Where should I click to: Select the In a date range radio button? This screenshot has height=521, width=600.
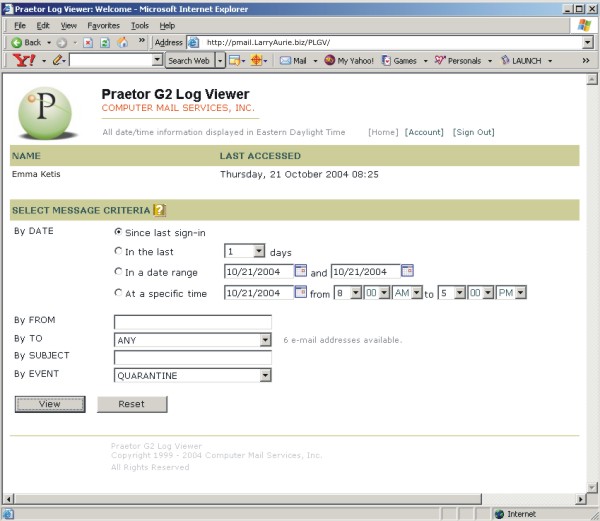[118, 271]
